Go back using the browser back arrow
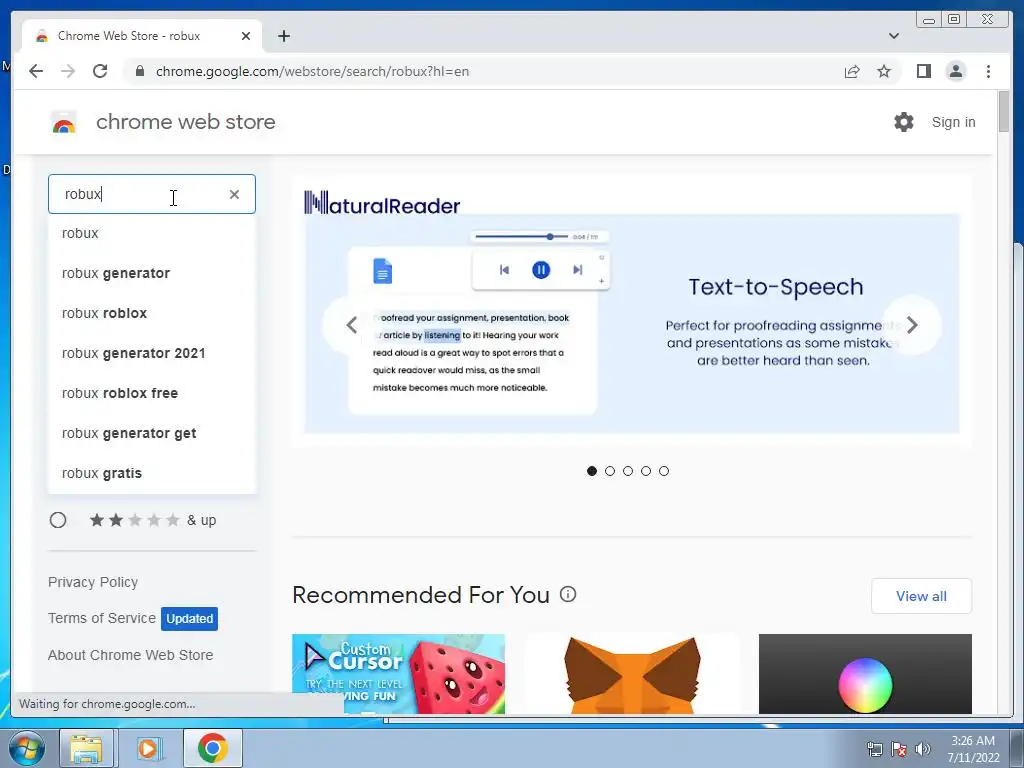The width and height of the screenshot is (1024, 768). coord(36,71)
